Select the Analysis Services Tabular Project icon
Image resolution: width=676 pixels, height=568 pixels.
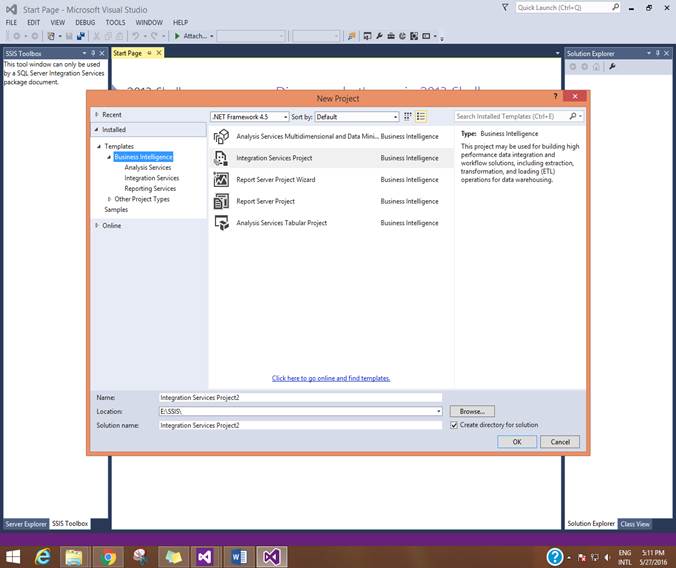pyautogui.click(x=221, y=223)
